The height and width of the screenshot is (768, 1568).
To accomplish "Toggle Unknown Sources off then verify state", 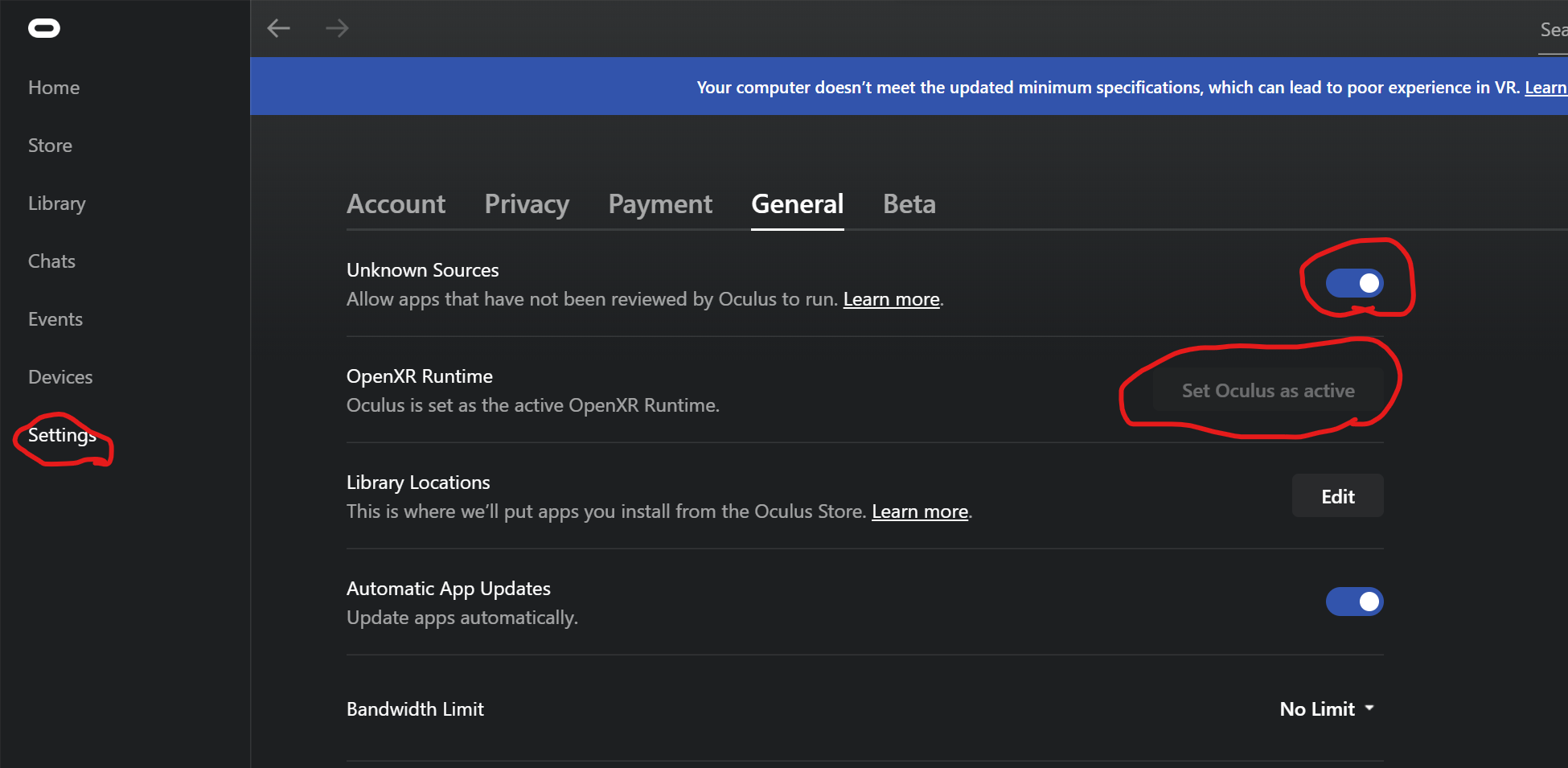I will [x=1354, y=282].
